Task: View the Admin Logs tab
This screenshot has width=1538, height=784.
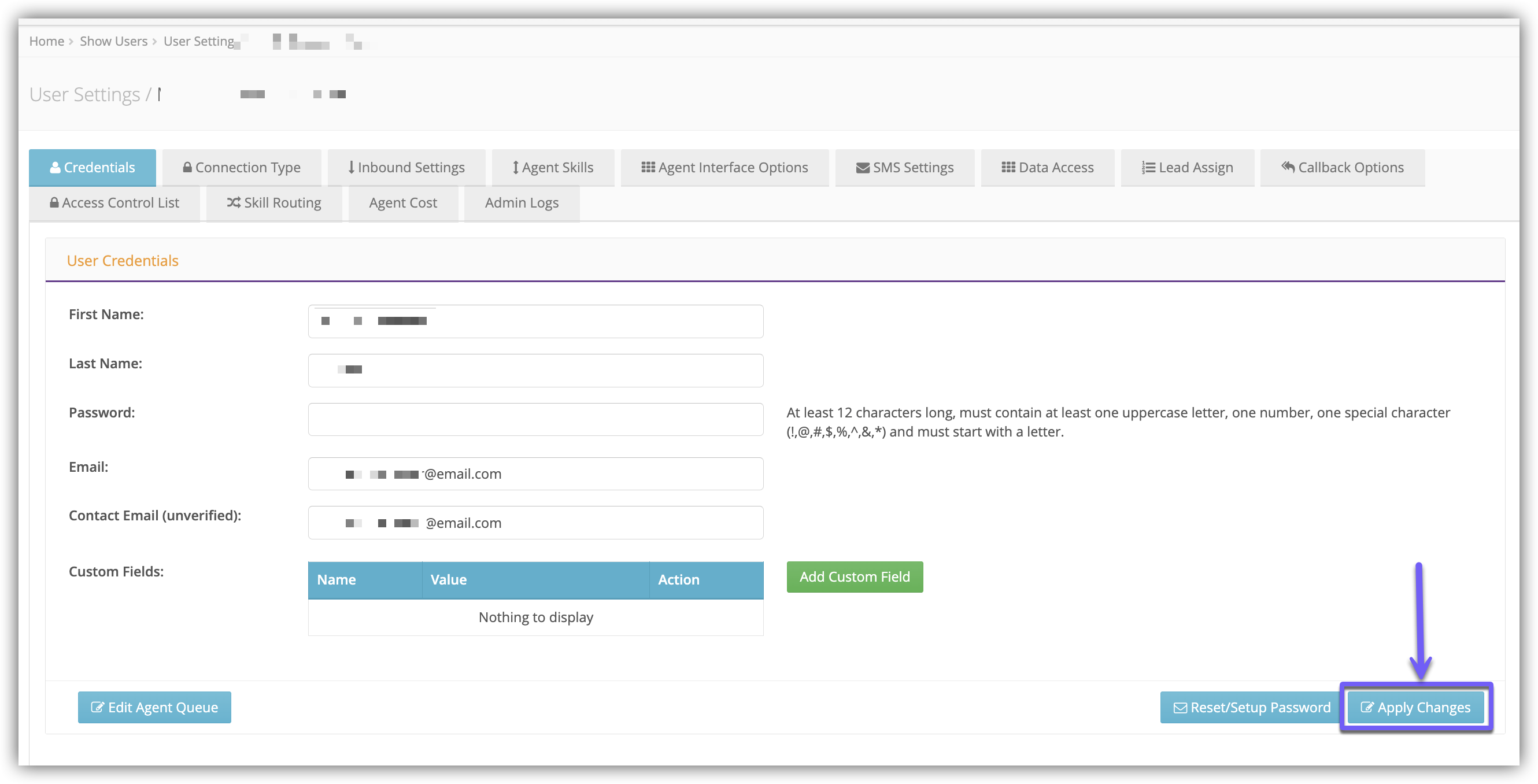Action: [522, 203]
